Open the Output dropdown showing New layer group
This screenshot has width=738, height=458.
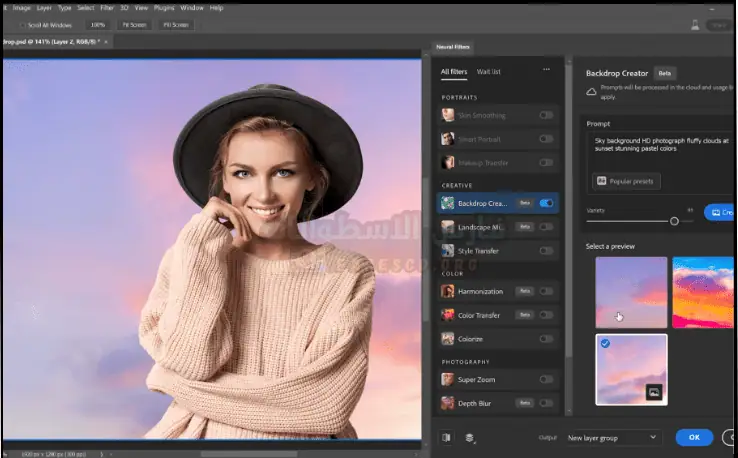point(613,437)
